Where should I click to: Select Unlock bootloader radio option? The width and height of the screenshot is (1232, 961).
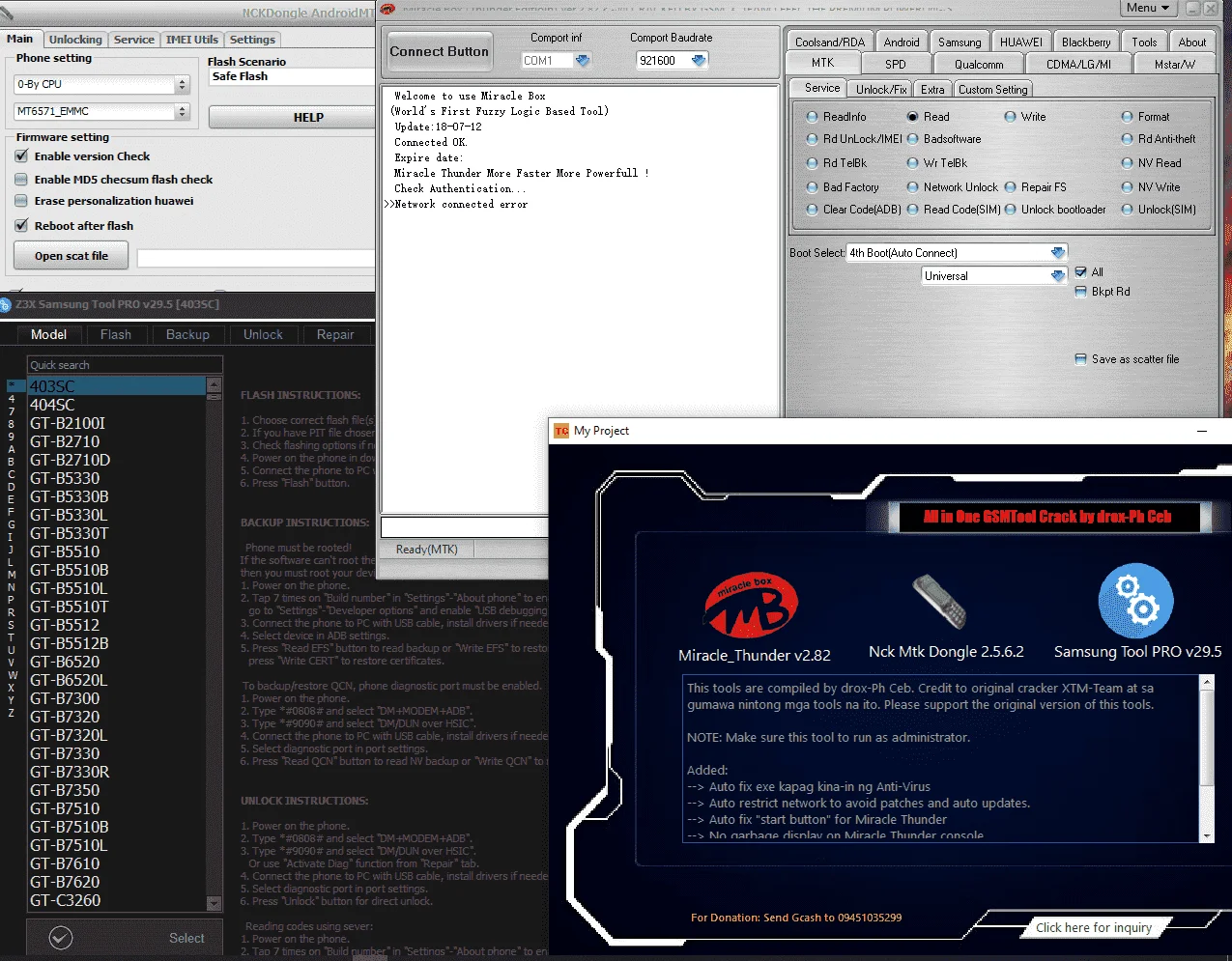point(1010,210)
